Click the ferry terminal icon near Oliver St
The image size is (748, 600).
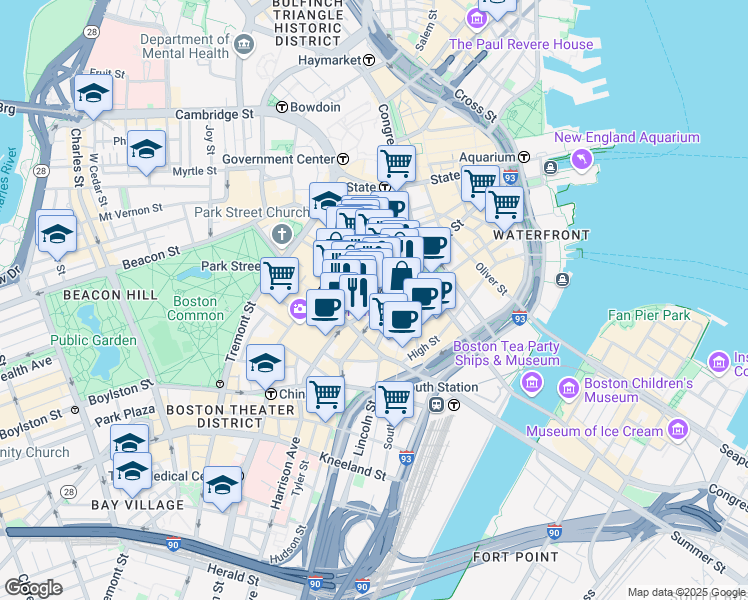(x=563, y=279)
